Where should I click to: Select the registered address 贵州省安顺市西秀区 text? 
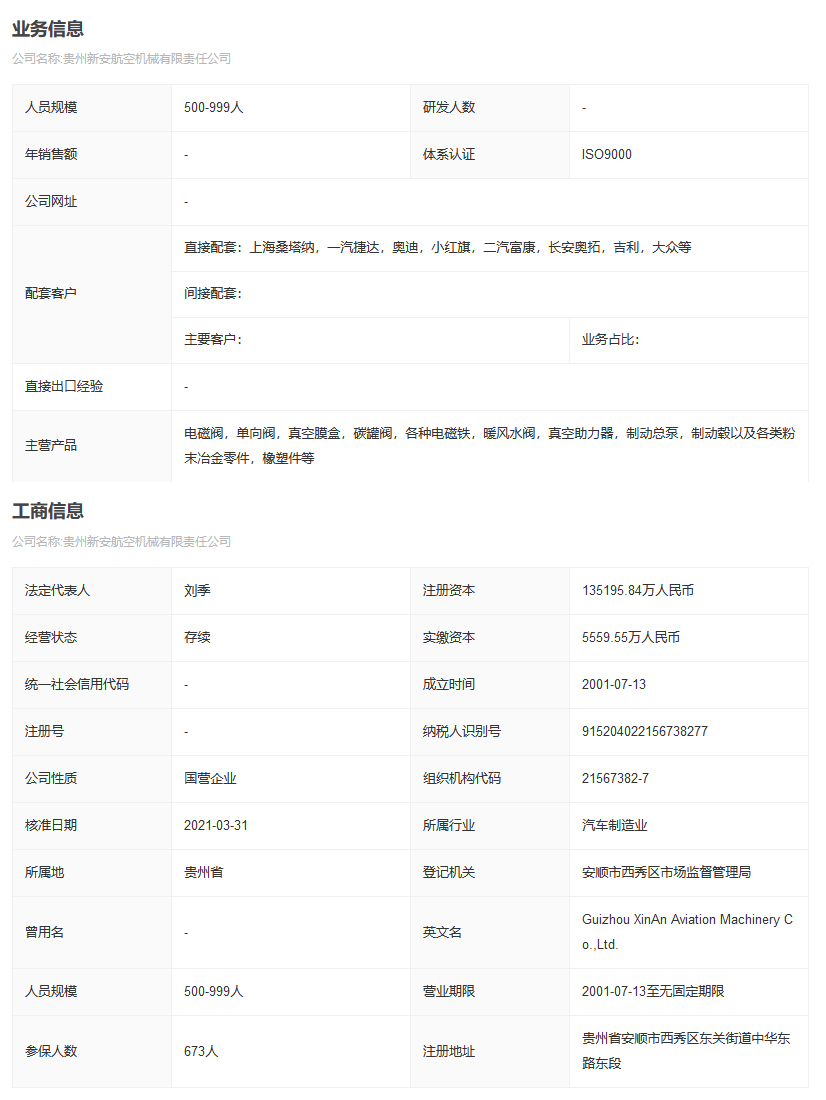pyautogui.click(x=686, y=1051)
